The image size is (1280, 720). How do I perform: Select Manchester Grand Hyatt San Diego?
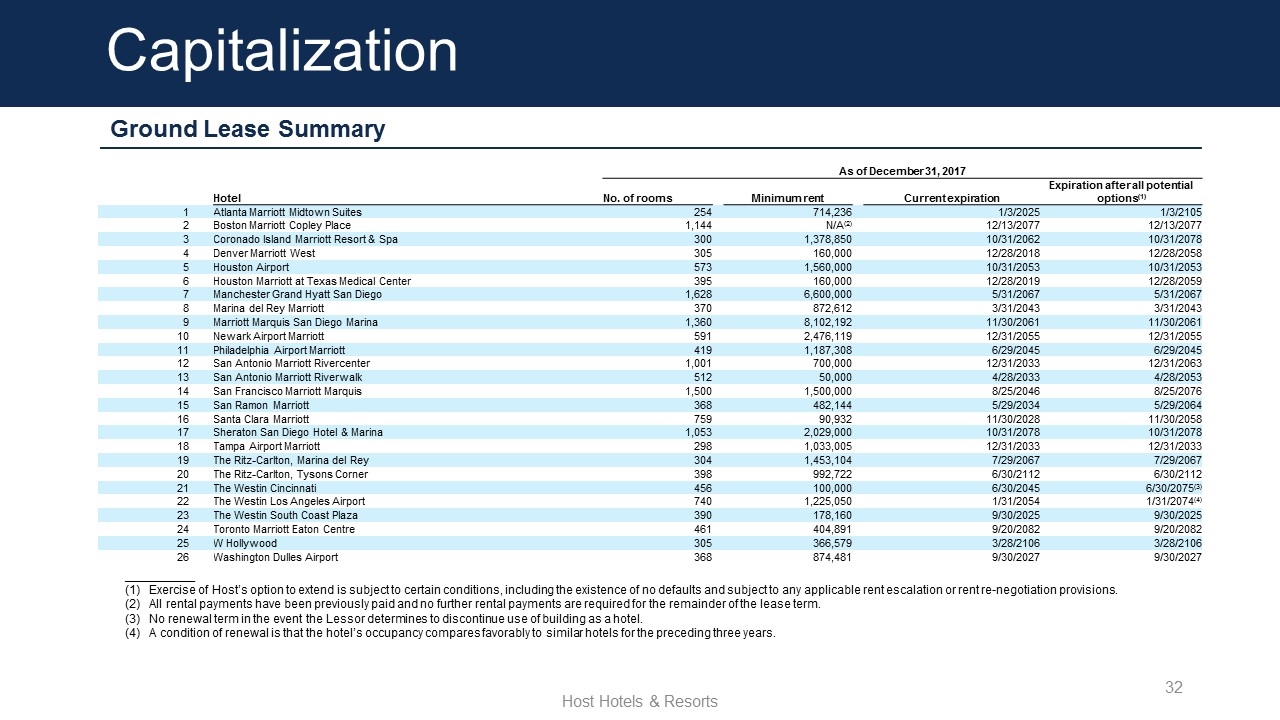tap(297, 295)
